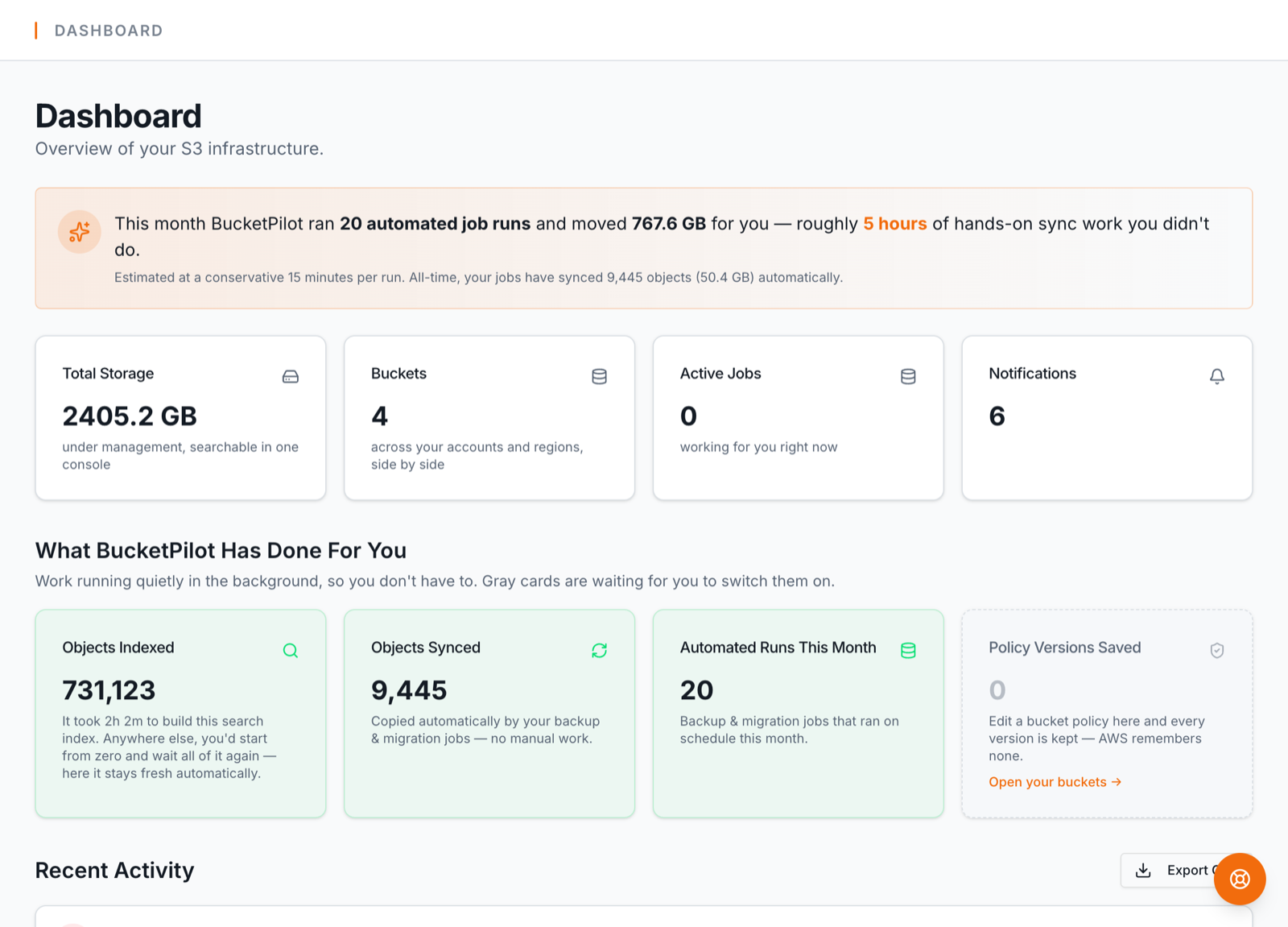Click the Recent Activity heading
1288x927 pixels.
(x=115, y=871)
